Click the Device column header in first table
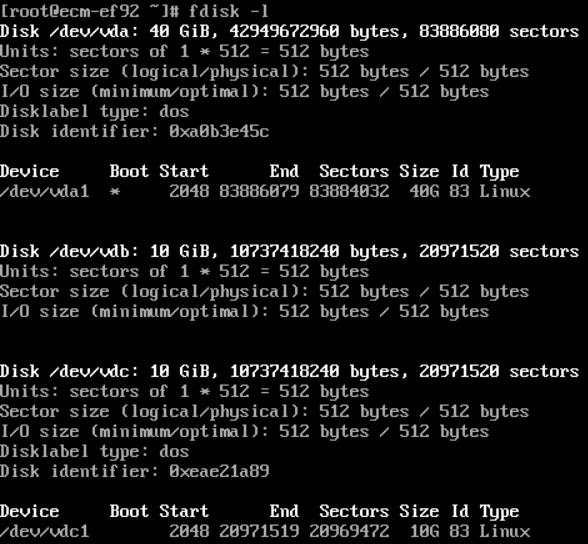This screenshot has height=544, width=588. click(x=30, y=172)
